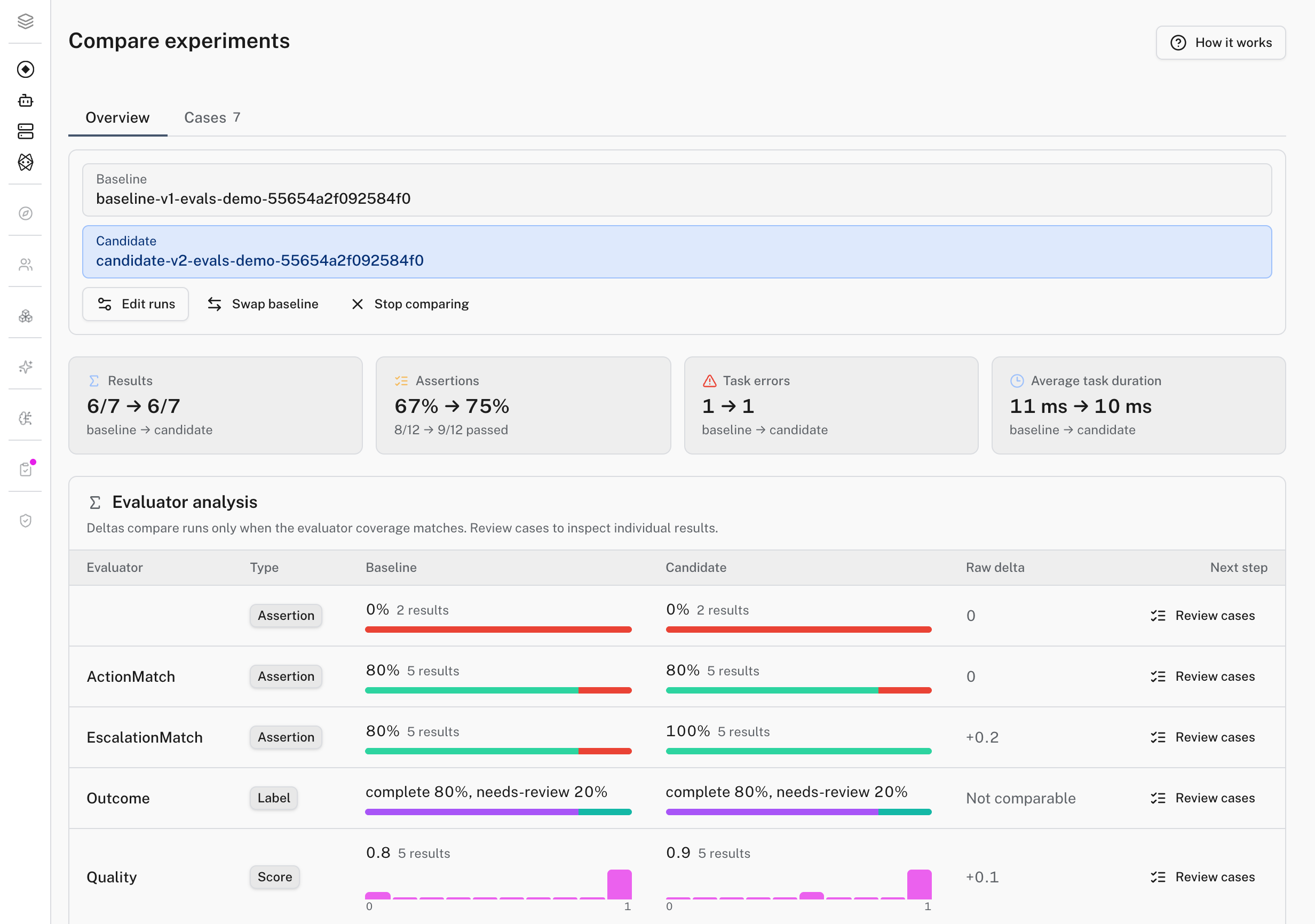Open the How it works help
Screen dimensions: 1315x924
tap(1221, 42)
